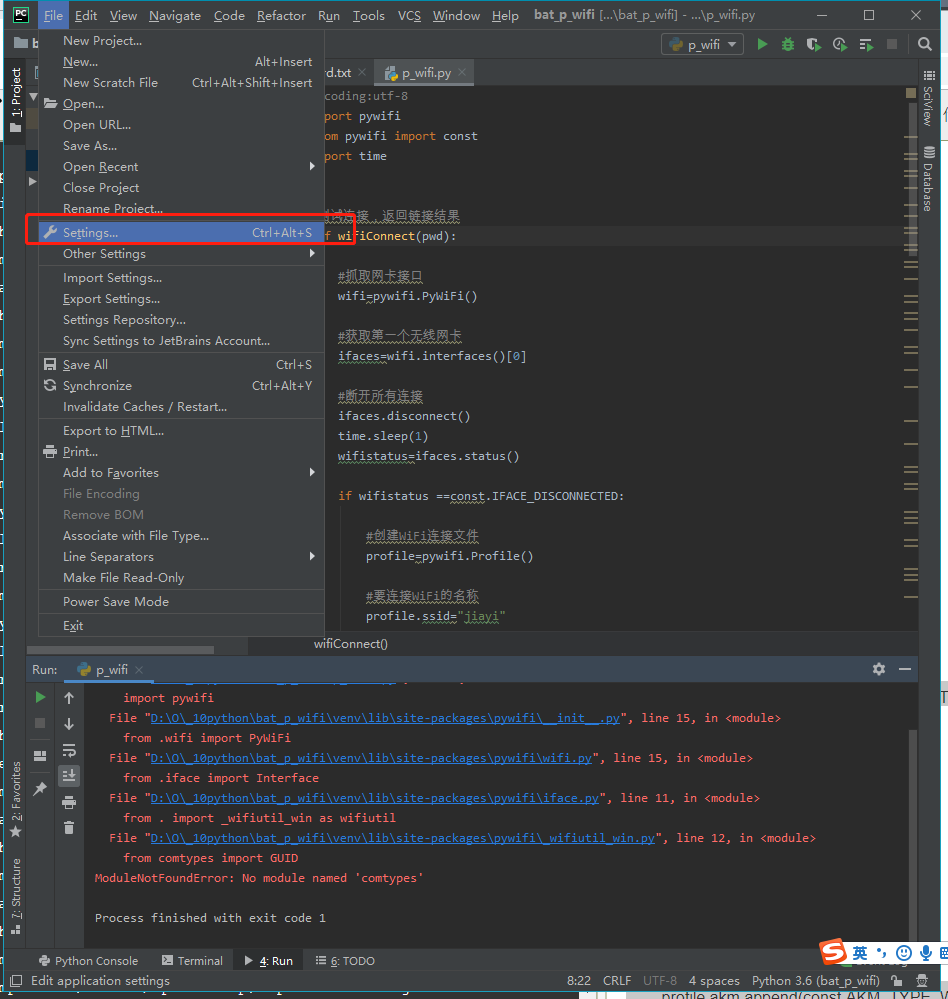Open Settings from the File menu
948x999 pixels.
point(181,233)
